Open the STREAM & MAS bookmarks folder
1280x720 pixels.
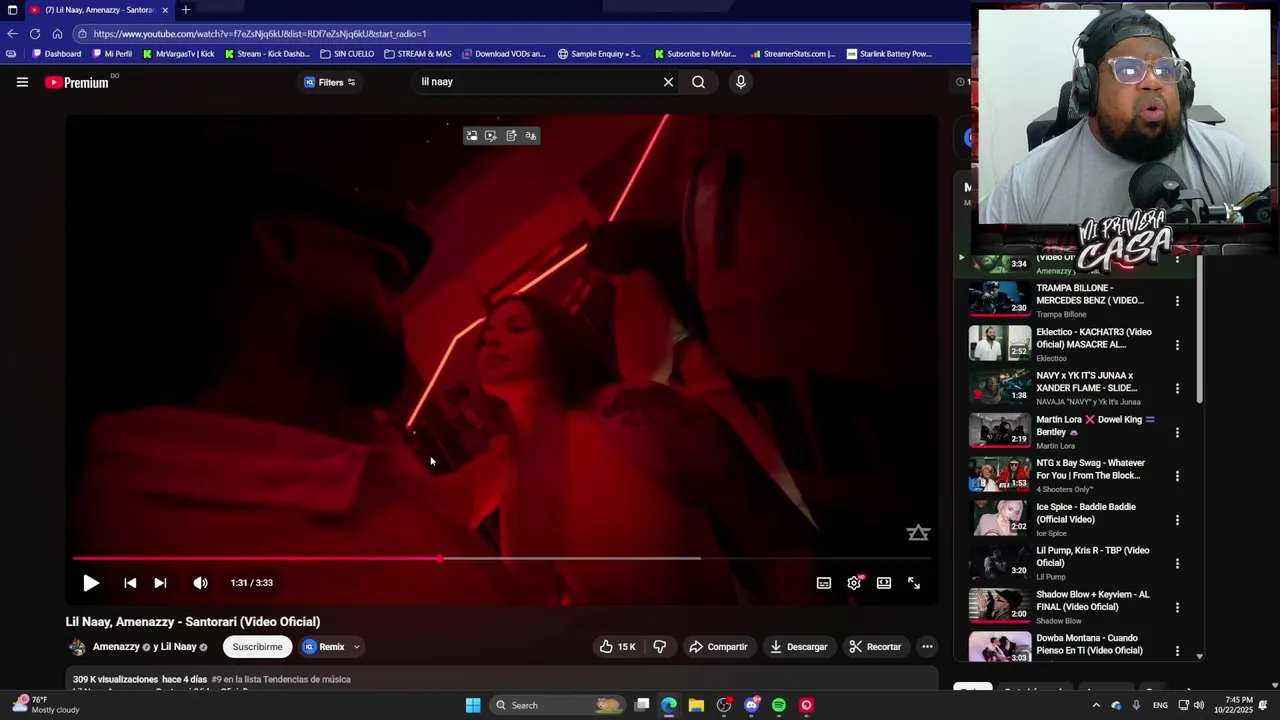click(418, 54)
